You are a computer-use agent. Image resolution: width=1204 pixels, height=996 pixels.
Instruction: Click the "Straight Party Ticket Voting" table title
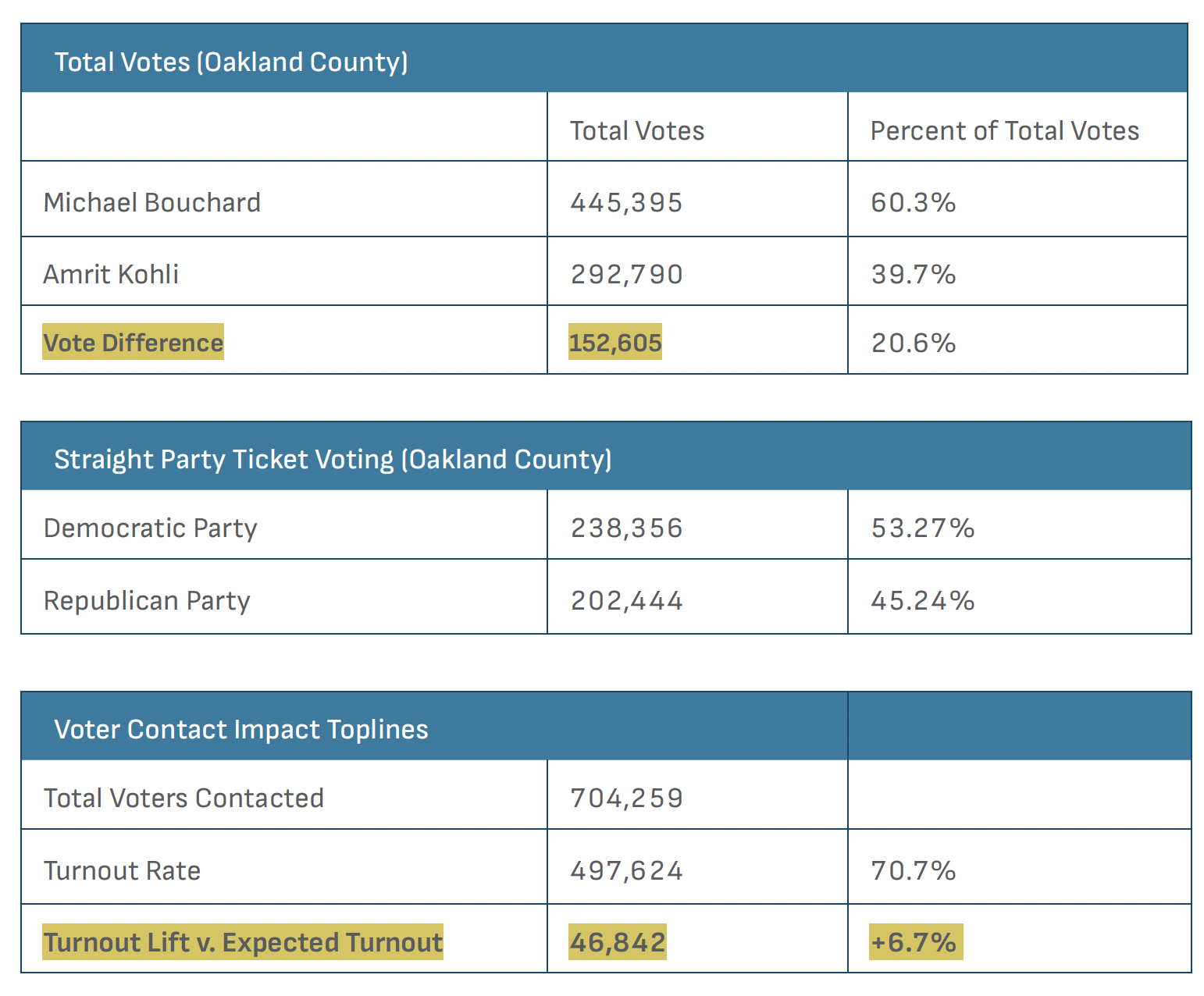(333, 460)
